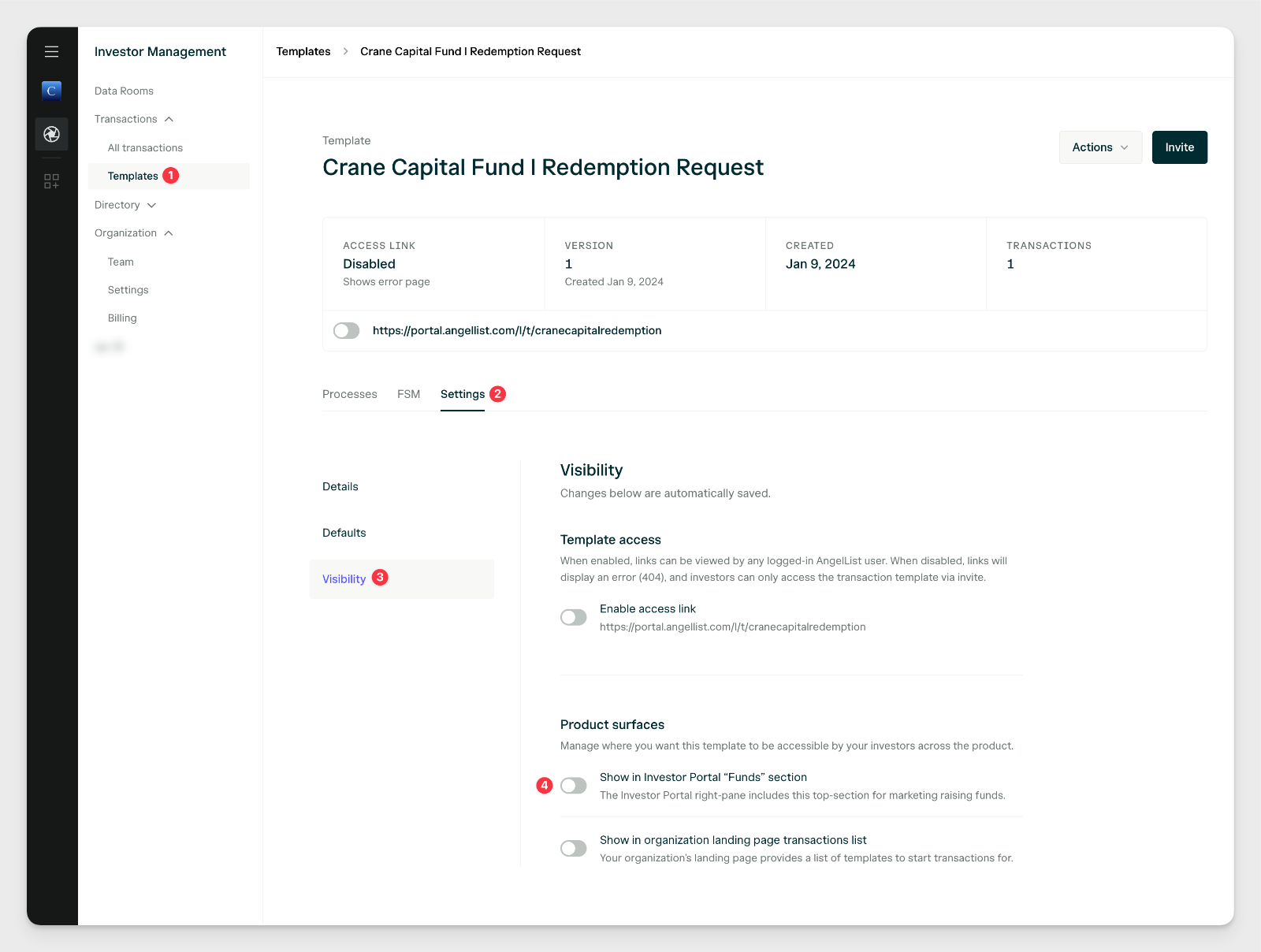Screen dimensions: 1261x952
Task: Click the 'Created Jan 9, 2024' version note
Action: (614, 282)
